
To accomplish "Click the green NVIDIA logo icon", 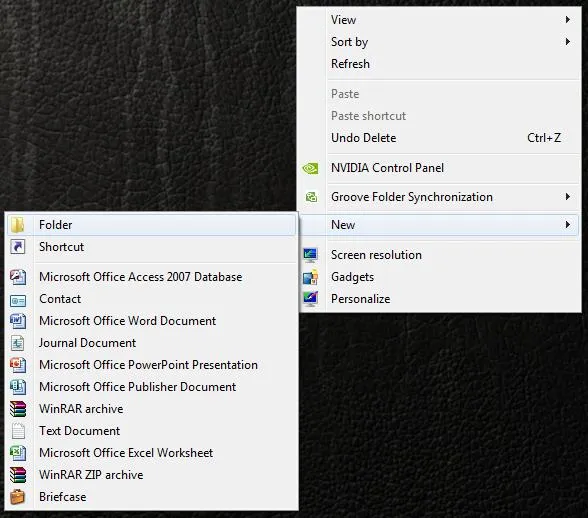I will [310, 168].
